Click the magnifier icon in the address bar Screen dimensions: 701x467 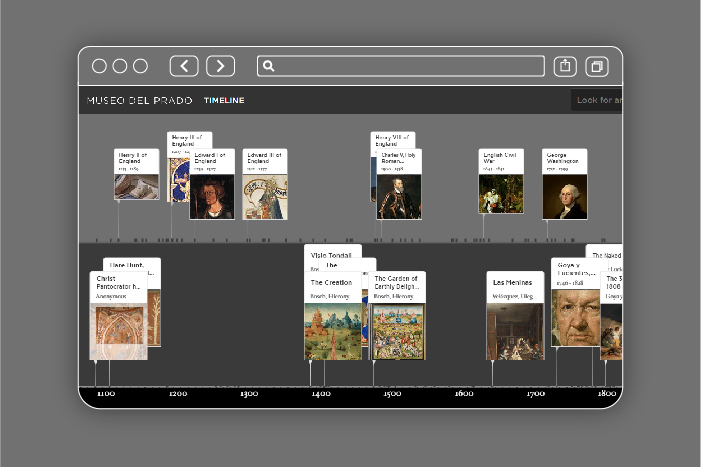pyautogui.click(x=268, y=66)
